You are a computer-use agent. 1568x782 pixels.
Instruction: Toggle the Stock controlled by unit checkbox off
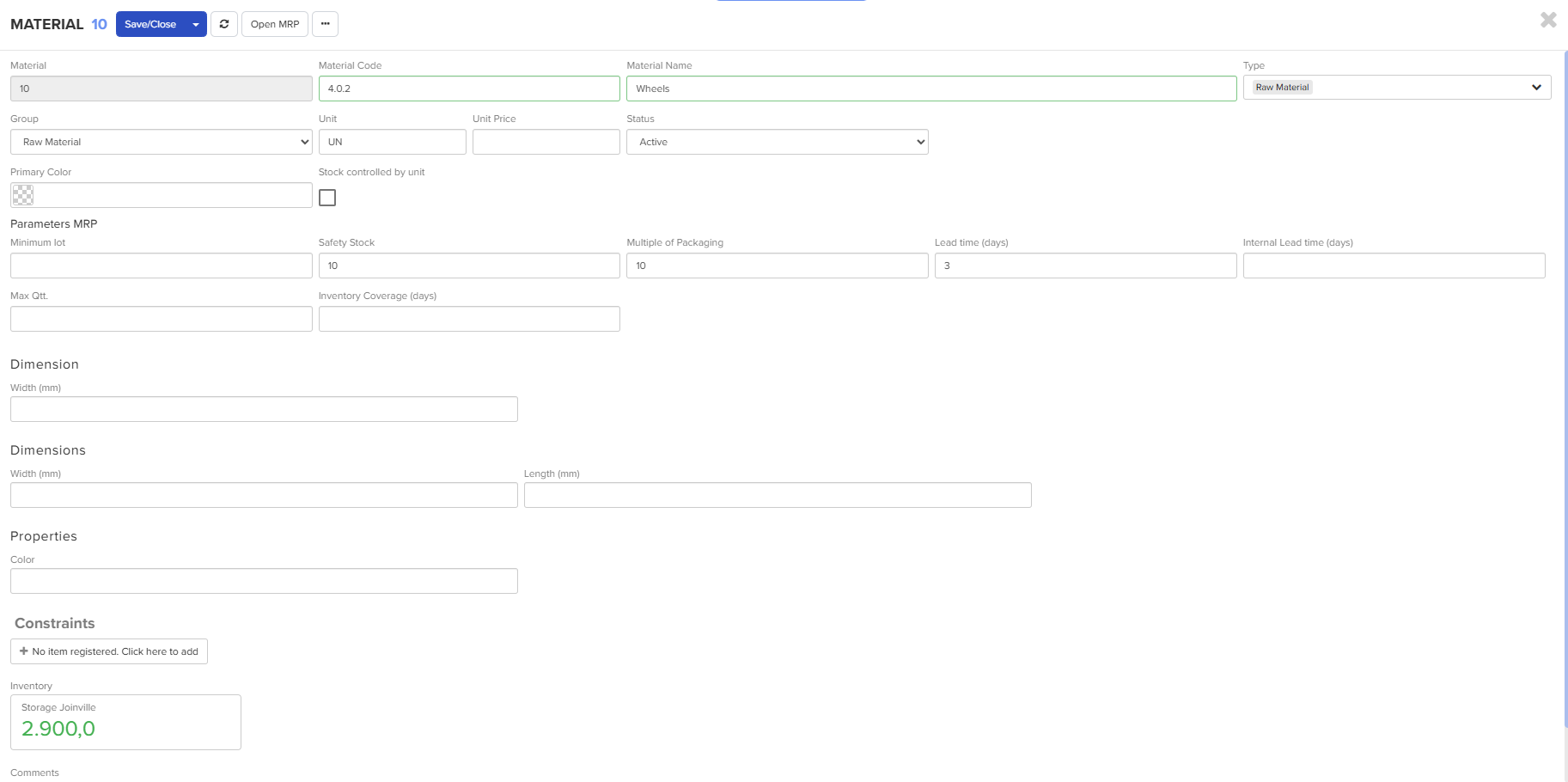(x=326, y=197)
